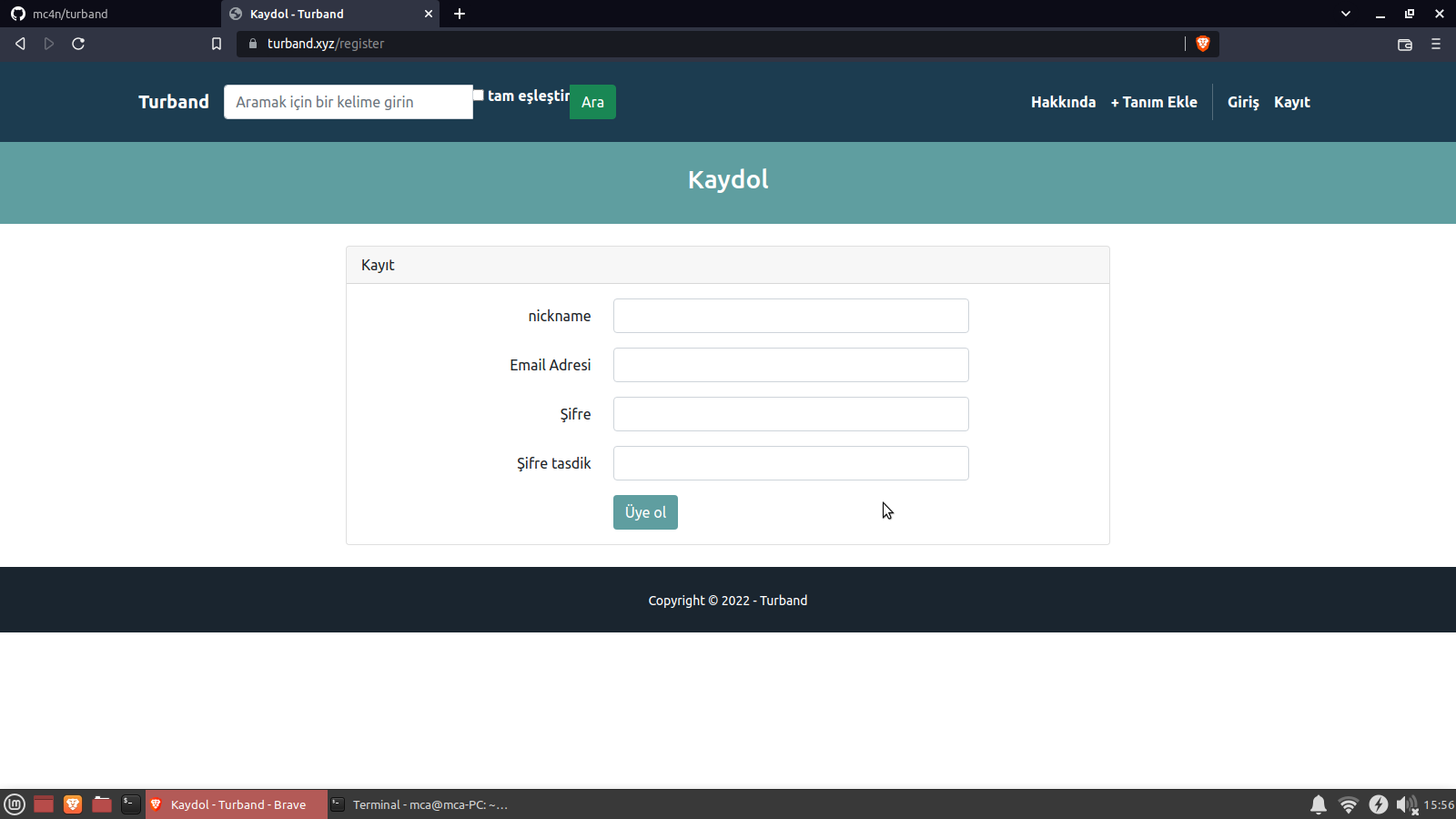Click the Kaydol page heading
This screenshot has height=819, width=1456.
728,179
